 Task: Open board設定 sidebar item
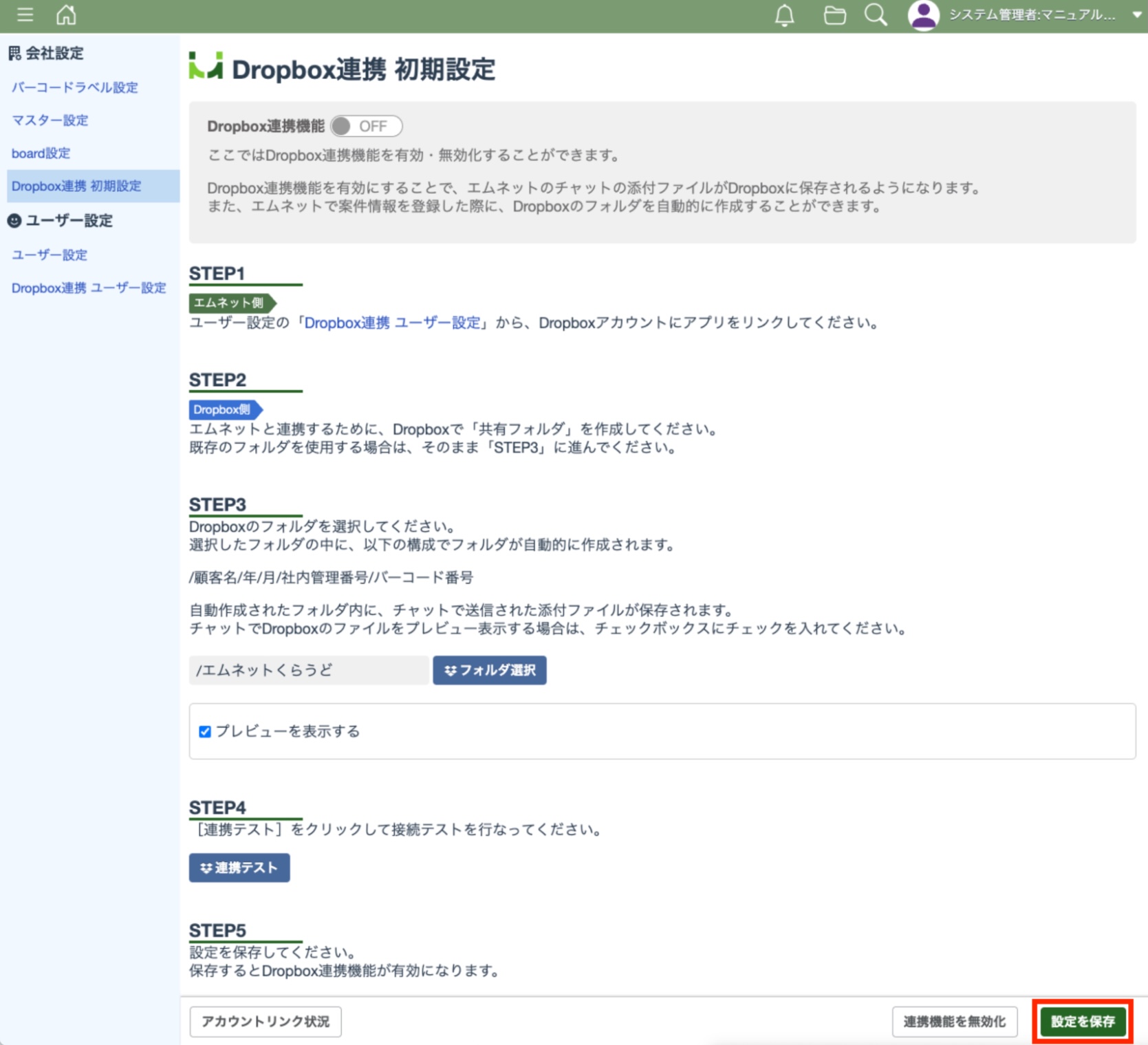[x=41, y=153]
